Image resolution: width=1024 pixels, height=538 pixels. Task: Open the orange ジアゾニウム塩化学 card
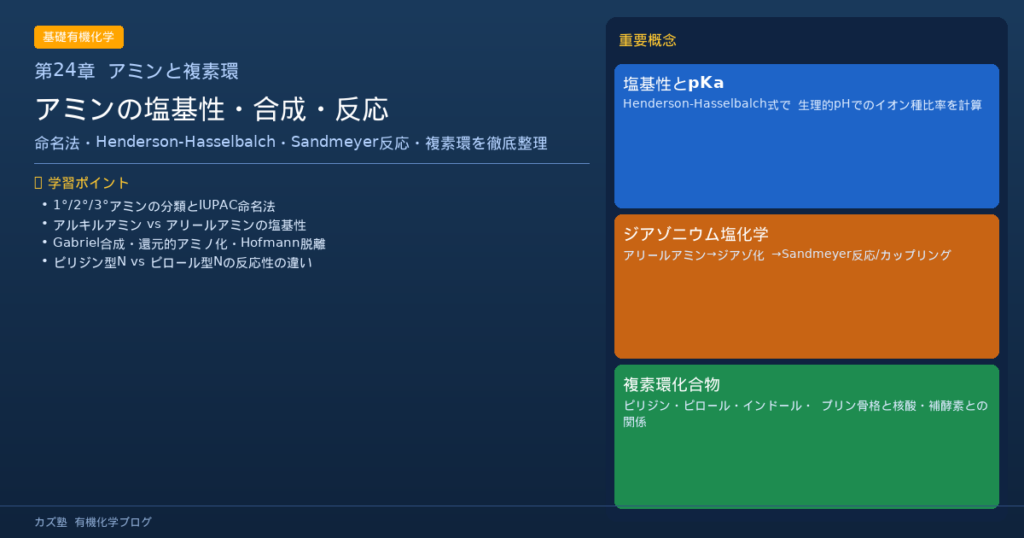tap(807, 286)
